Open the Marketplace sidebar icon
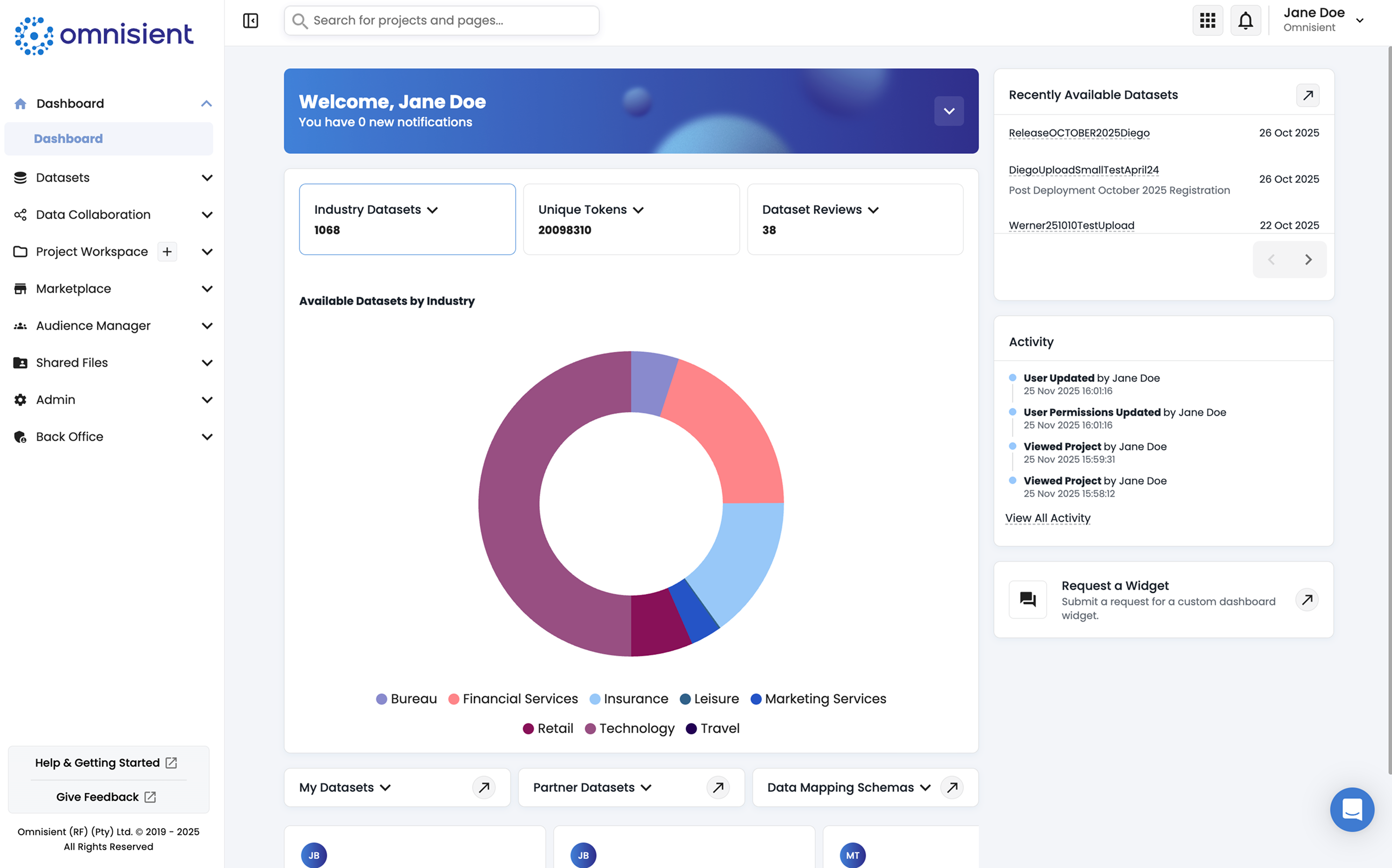This screenshot has width=1392, height=868. tap(21, 288)
